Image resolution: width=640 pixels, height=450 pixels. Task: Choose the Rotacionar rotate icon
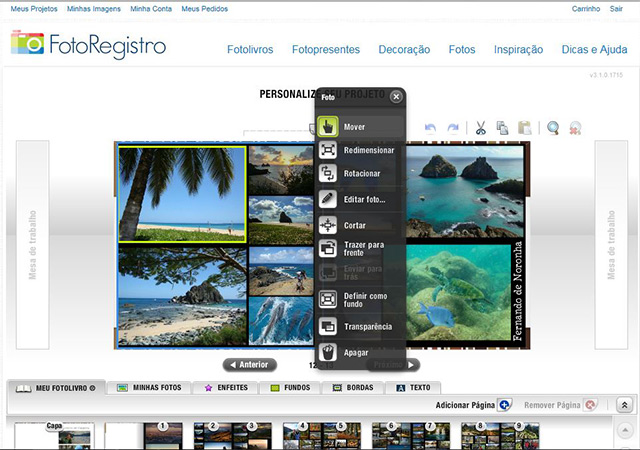click(x=328, y=174)
